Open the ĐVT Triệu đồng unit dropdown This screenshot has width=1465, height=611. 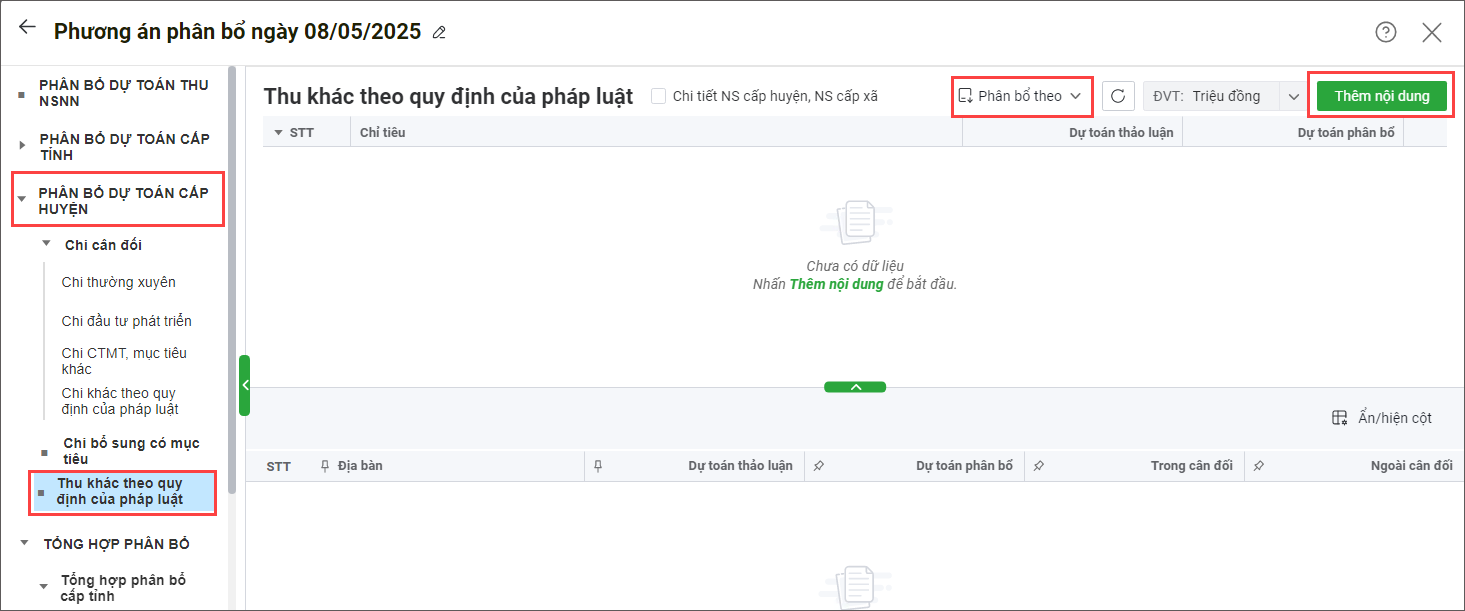tap(1293, 96)
